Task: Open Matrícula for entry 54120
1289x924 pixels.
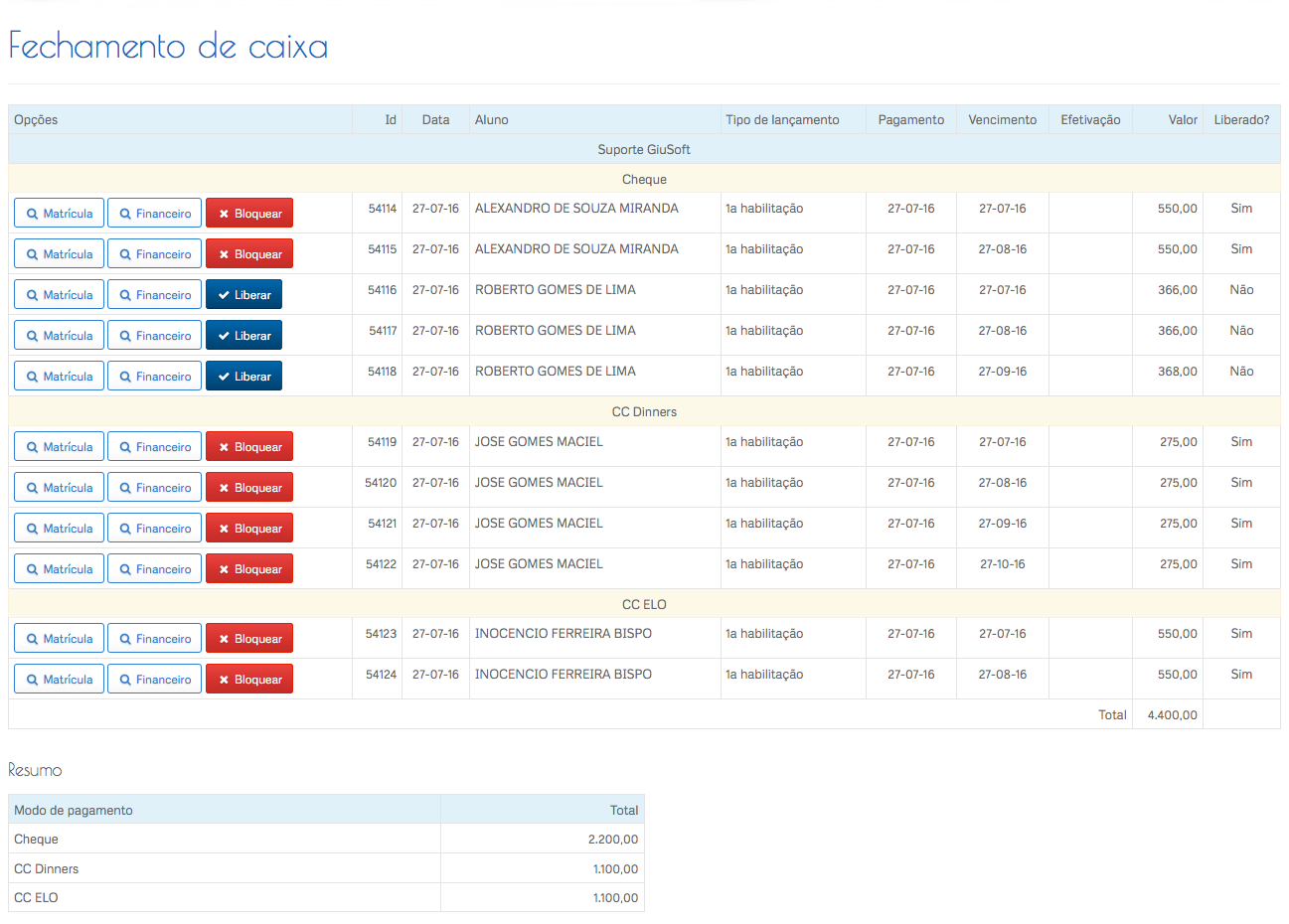Action: pos(59,488)
